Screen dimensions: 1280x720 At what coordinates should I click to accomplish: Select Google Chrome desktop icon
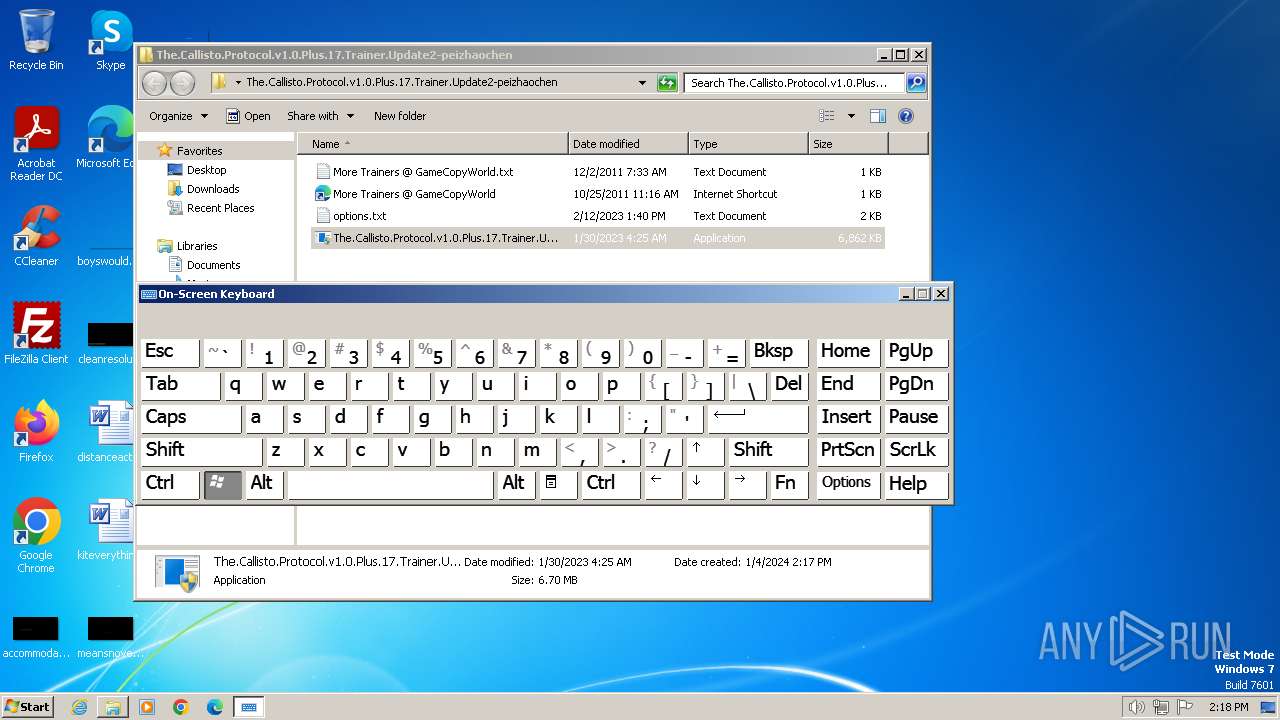click(36, 535)
